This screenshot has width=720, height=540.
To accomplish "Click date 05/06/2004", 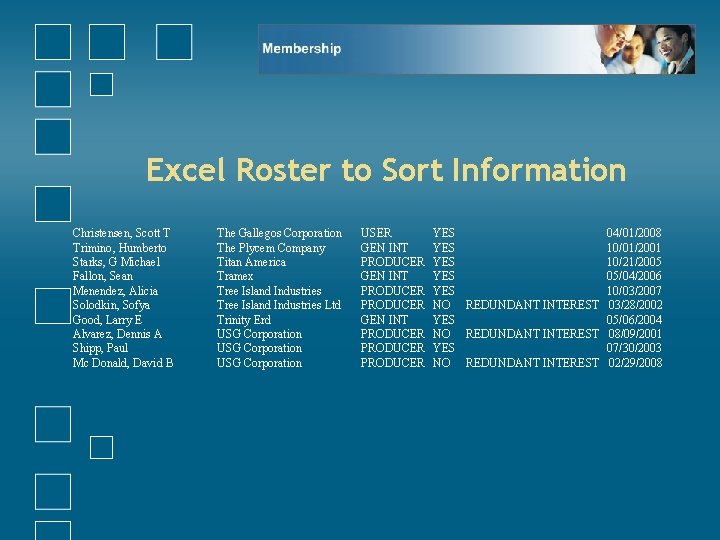I will 634,320.
